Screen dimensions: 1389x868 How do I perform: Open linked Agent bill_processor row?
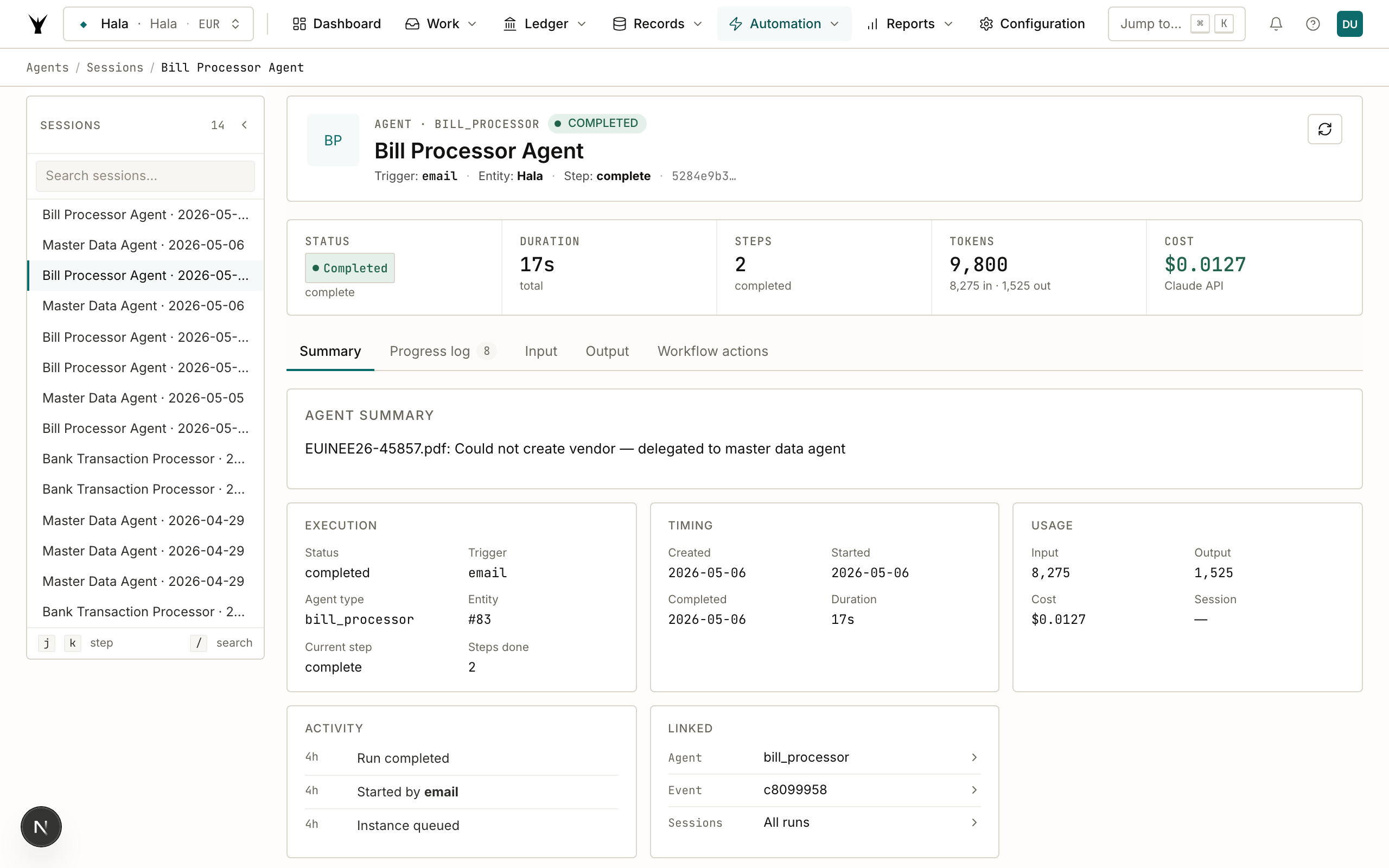point(824,758)
